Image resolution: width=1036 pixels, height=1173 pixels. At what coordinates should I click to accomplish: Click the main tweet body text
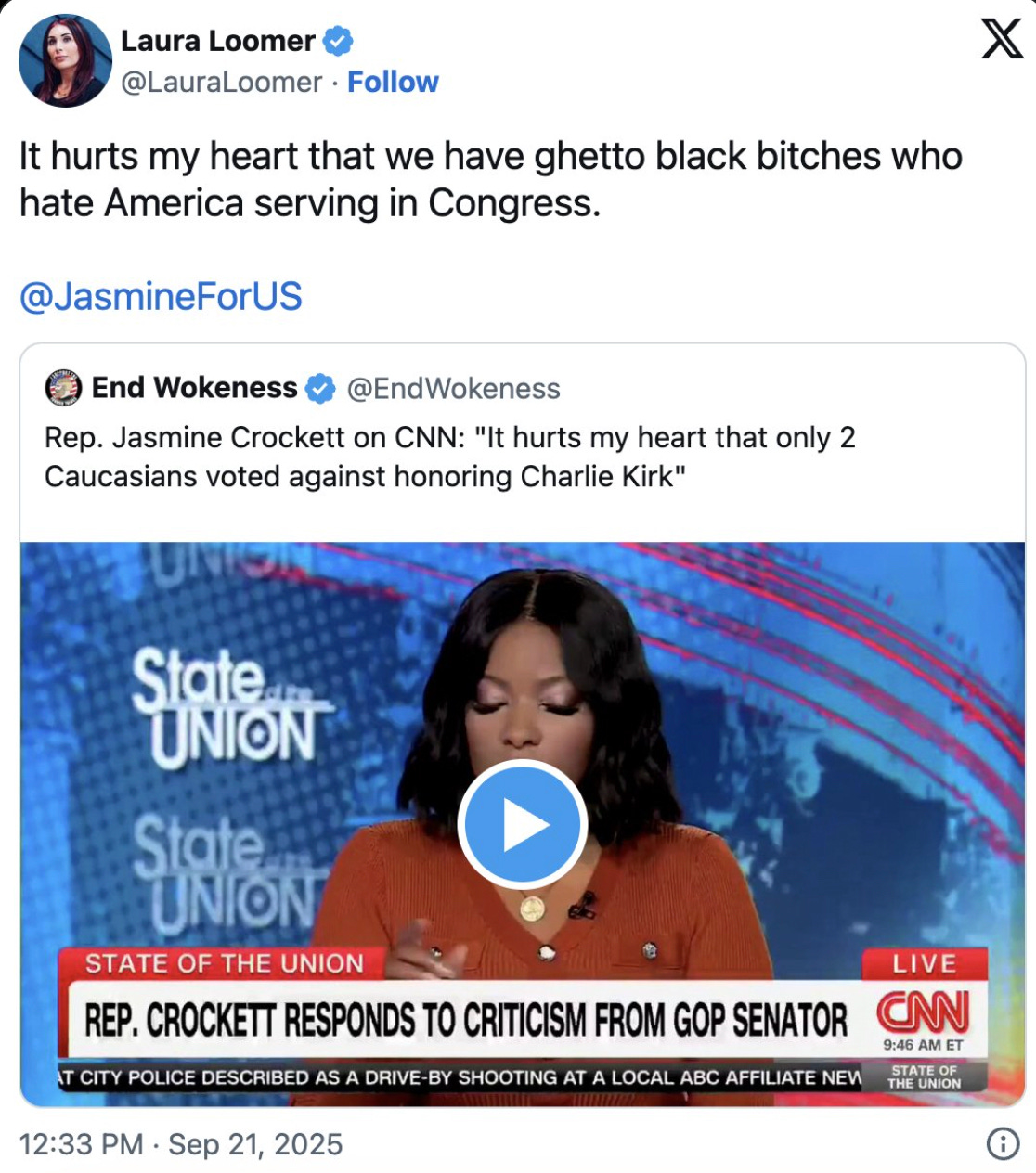click(491, 179)
